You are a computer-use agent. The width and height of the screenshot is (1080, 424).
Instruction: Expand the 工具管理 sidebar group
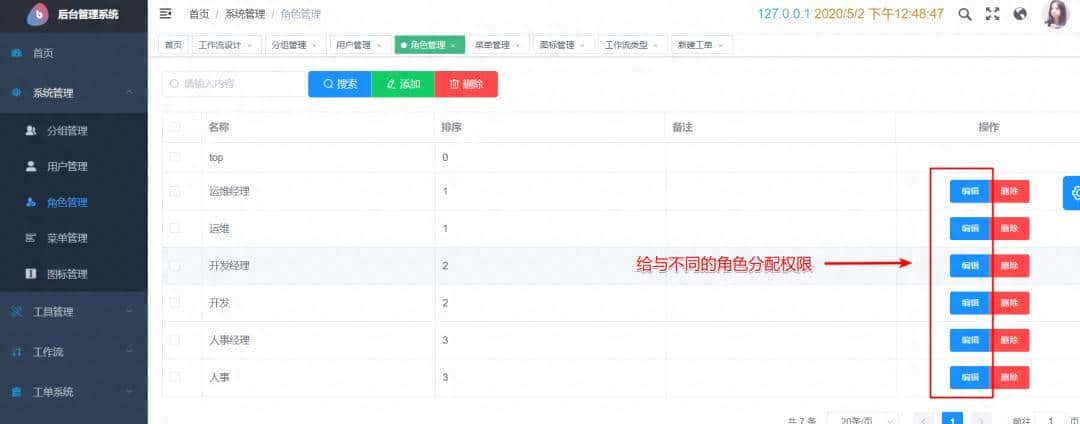(x=74, y=312)
